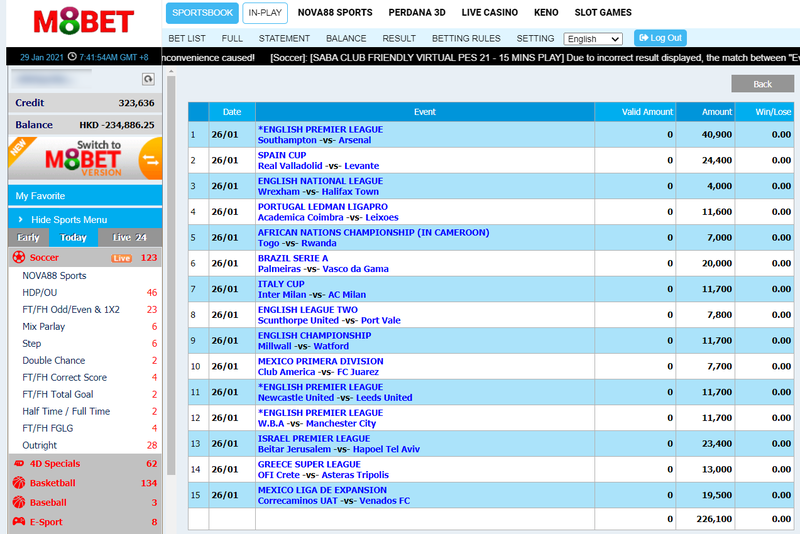Open SLOT GAMES in the top menu
800x534 pixels.
603,12
